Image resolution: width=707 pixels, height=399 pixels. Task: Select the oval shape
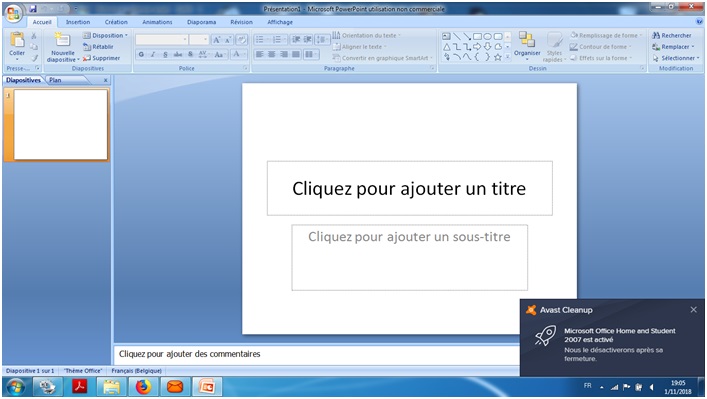[488, 36]
